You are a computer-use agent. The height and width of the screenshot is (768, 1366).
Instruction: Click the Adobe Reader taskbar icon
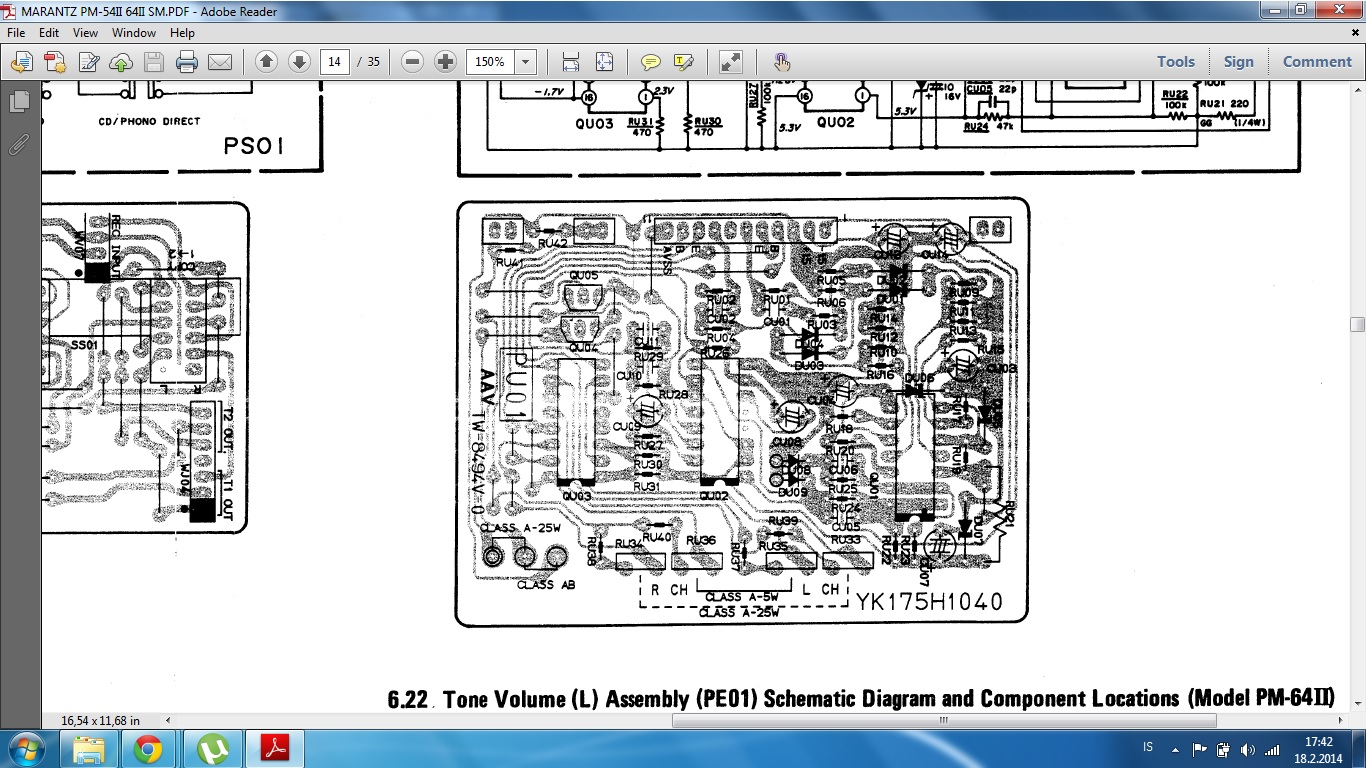(x=274, y=748)
